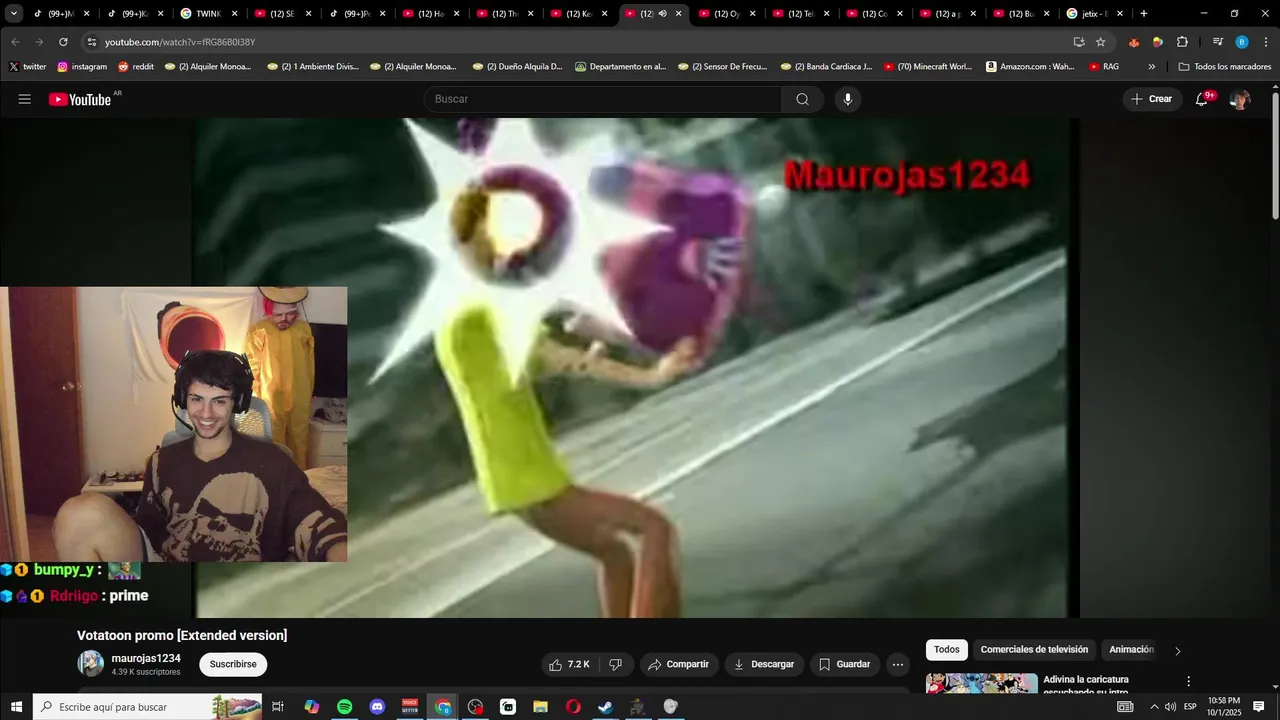Click the URL address bar
The image size is (1280, 720).
click(x=580, y=42)
